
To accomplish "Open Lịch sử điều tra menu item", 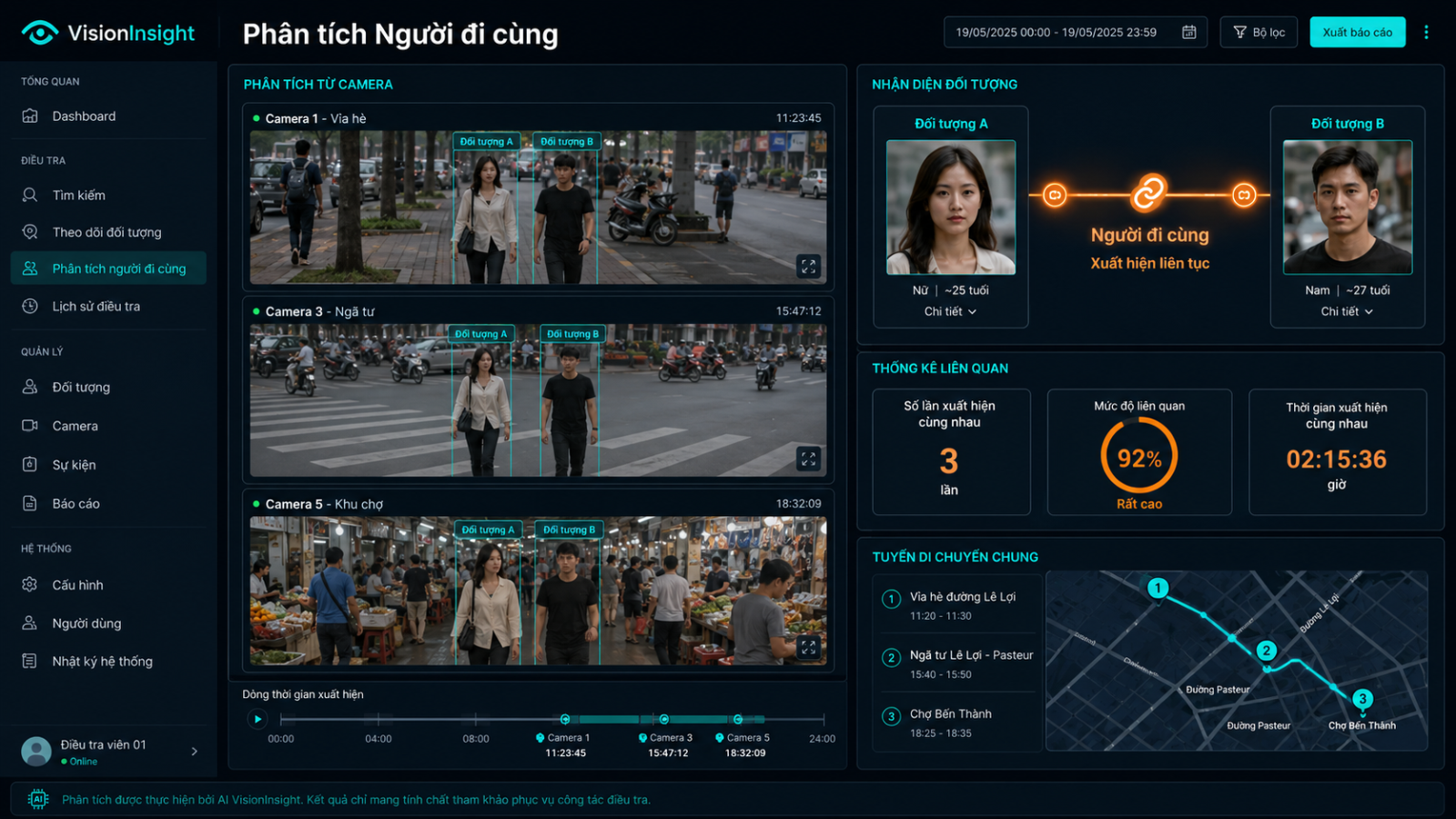I will tap(108, 306).
